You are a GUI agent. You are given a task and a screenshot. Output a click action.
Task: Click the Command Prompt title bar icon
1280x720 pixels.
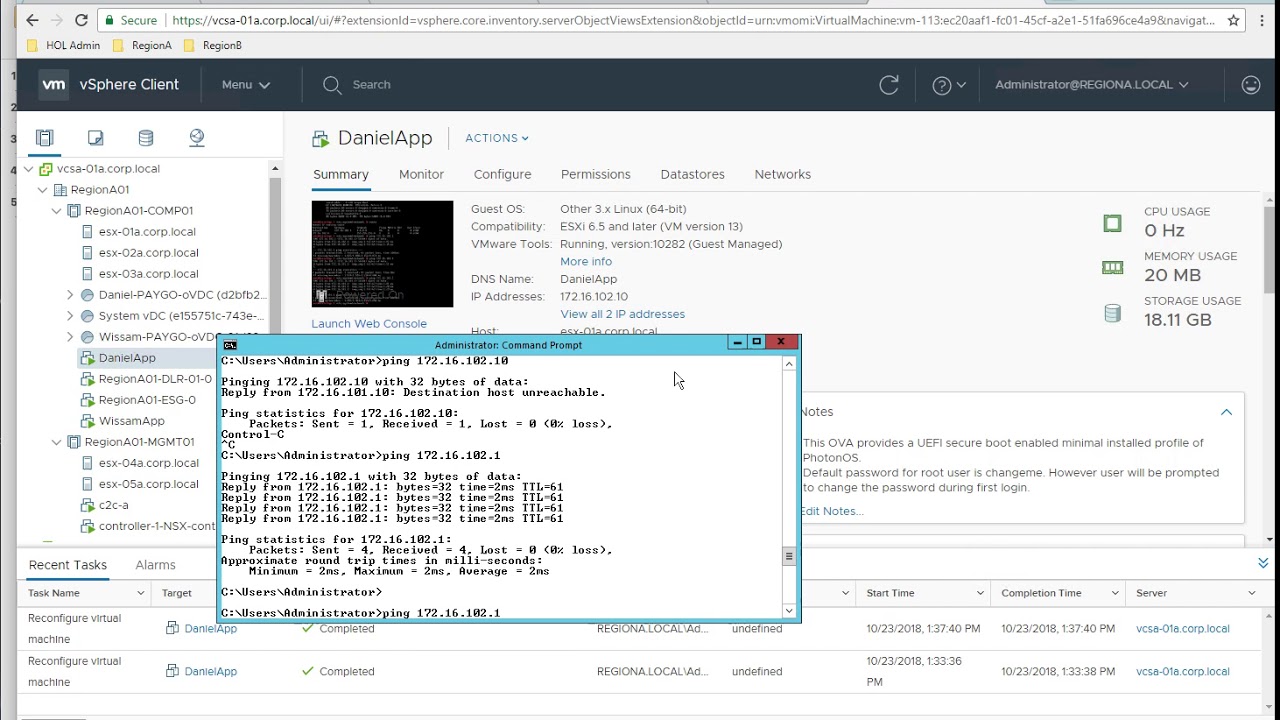pyautogui.click(x=230, y=345)
